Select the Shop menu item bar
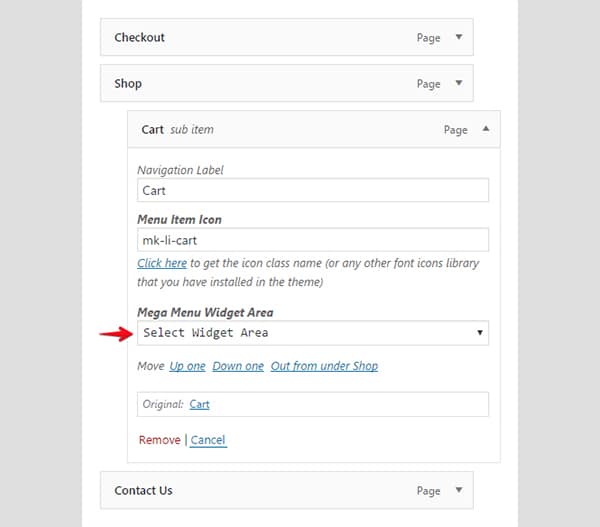This screenshot has height=527, width=600. coord(287,83)
